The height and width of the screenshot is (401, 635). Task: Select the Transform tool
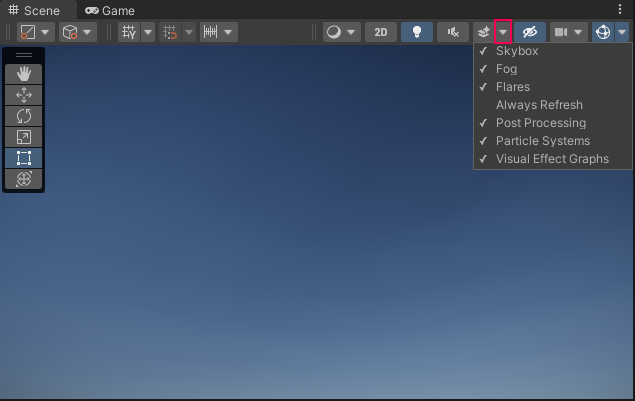pos(24,179)
